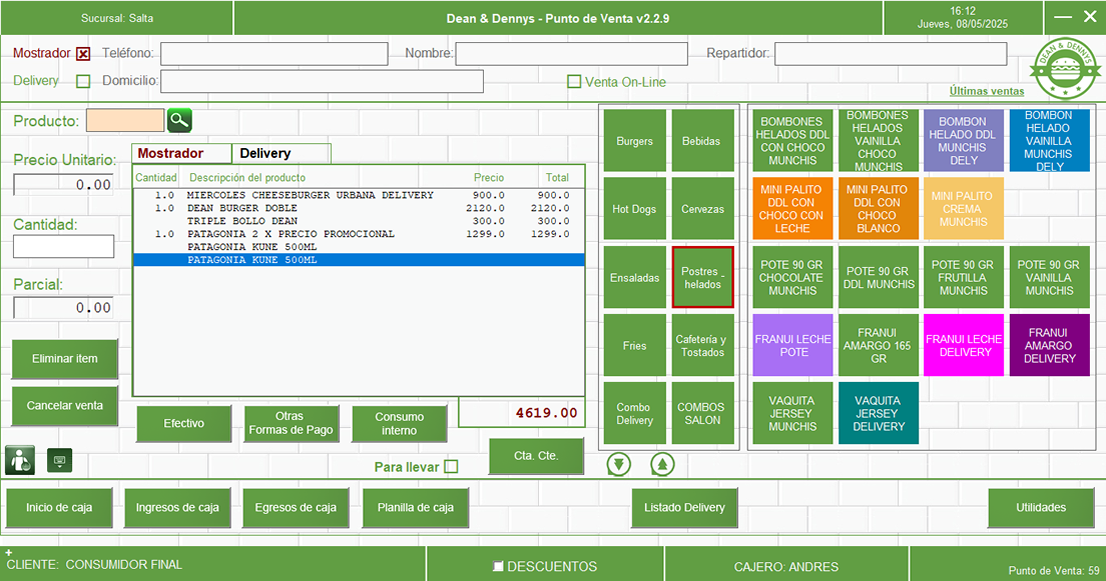Click the Eliminar item button
Viewport: 1106px width, 581px height.
pos(65,359)
